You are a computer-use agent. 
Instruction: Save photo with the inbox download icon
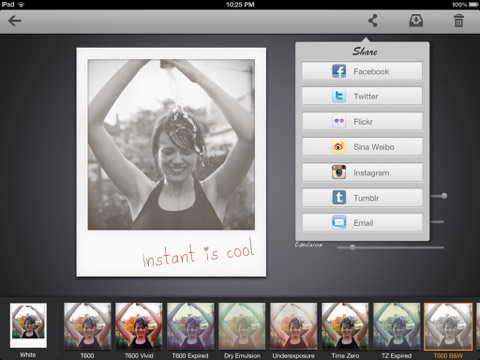click(416, 21)
